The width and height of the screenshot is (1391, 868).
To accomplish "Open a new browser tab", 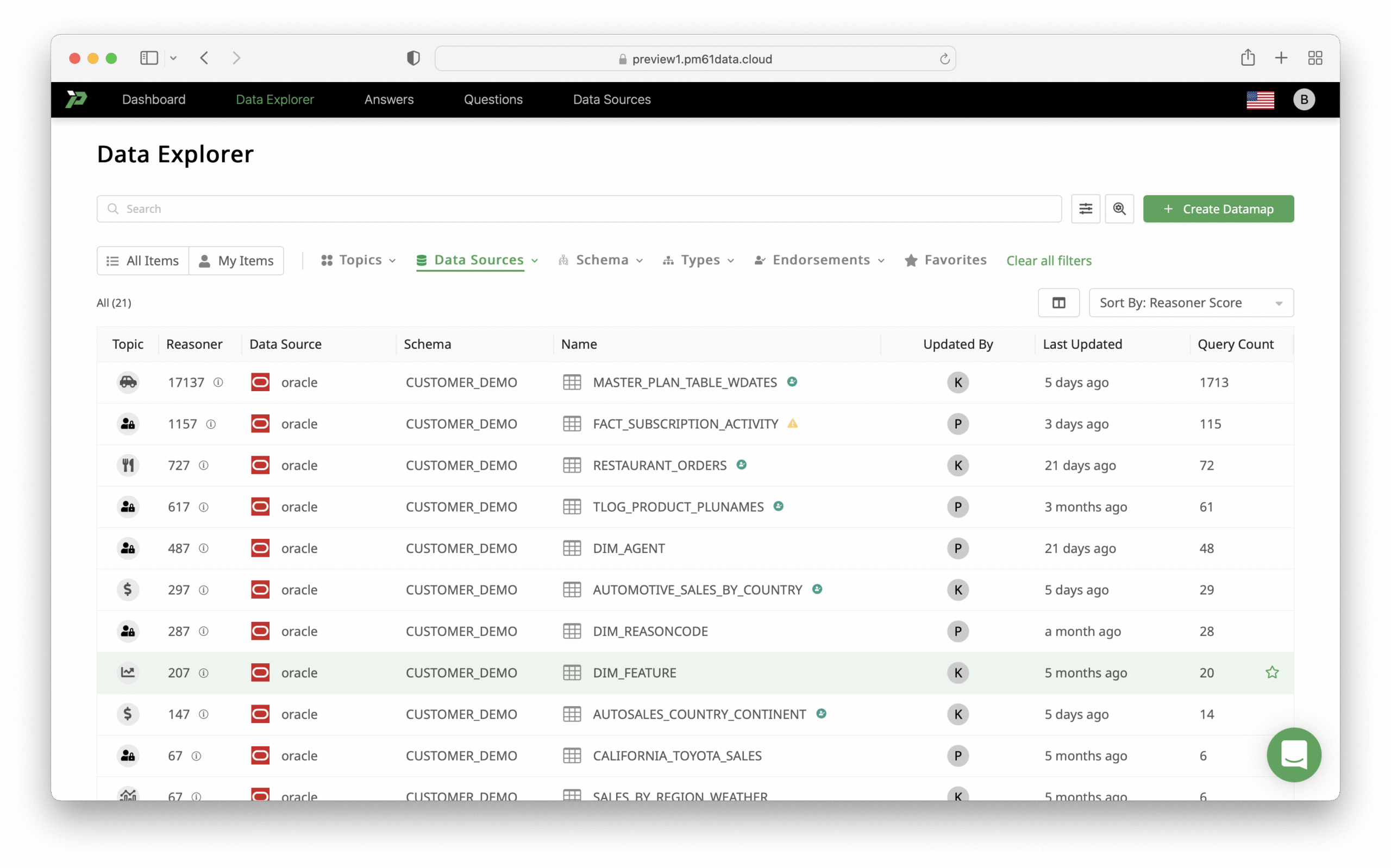I will tap(1280, 58).
